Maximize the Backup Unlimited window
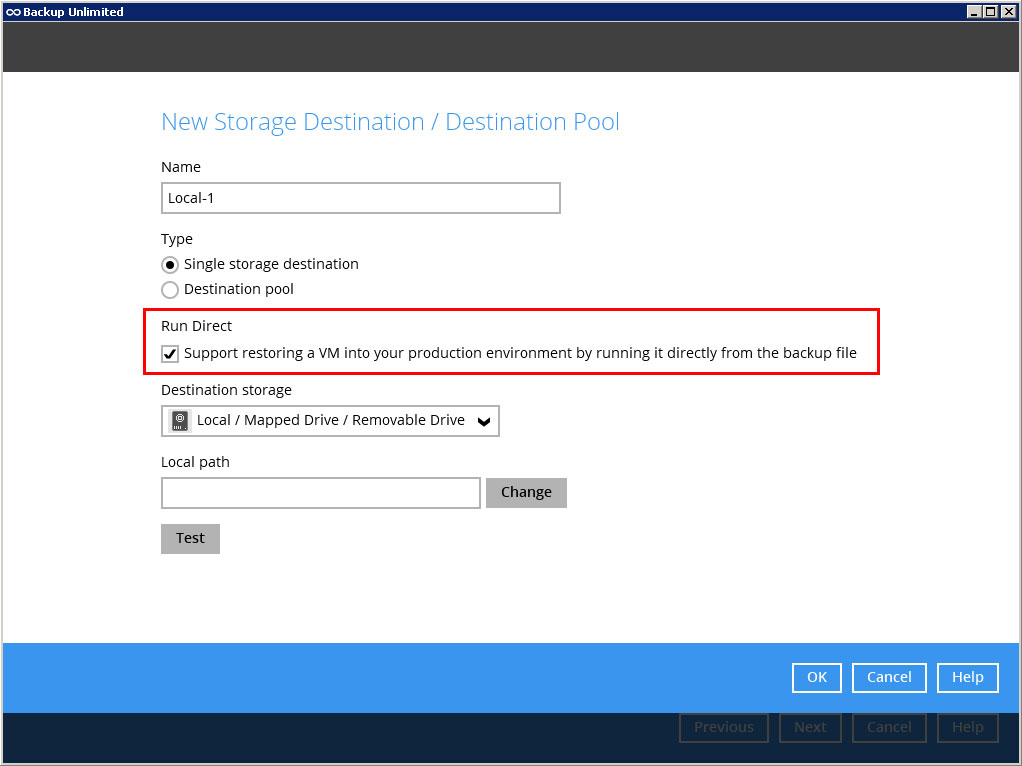Screen dimensions: 1022x766 point(991,12)
